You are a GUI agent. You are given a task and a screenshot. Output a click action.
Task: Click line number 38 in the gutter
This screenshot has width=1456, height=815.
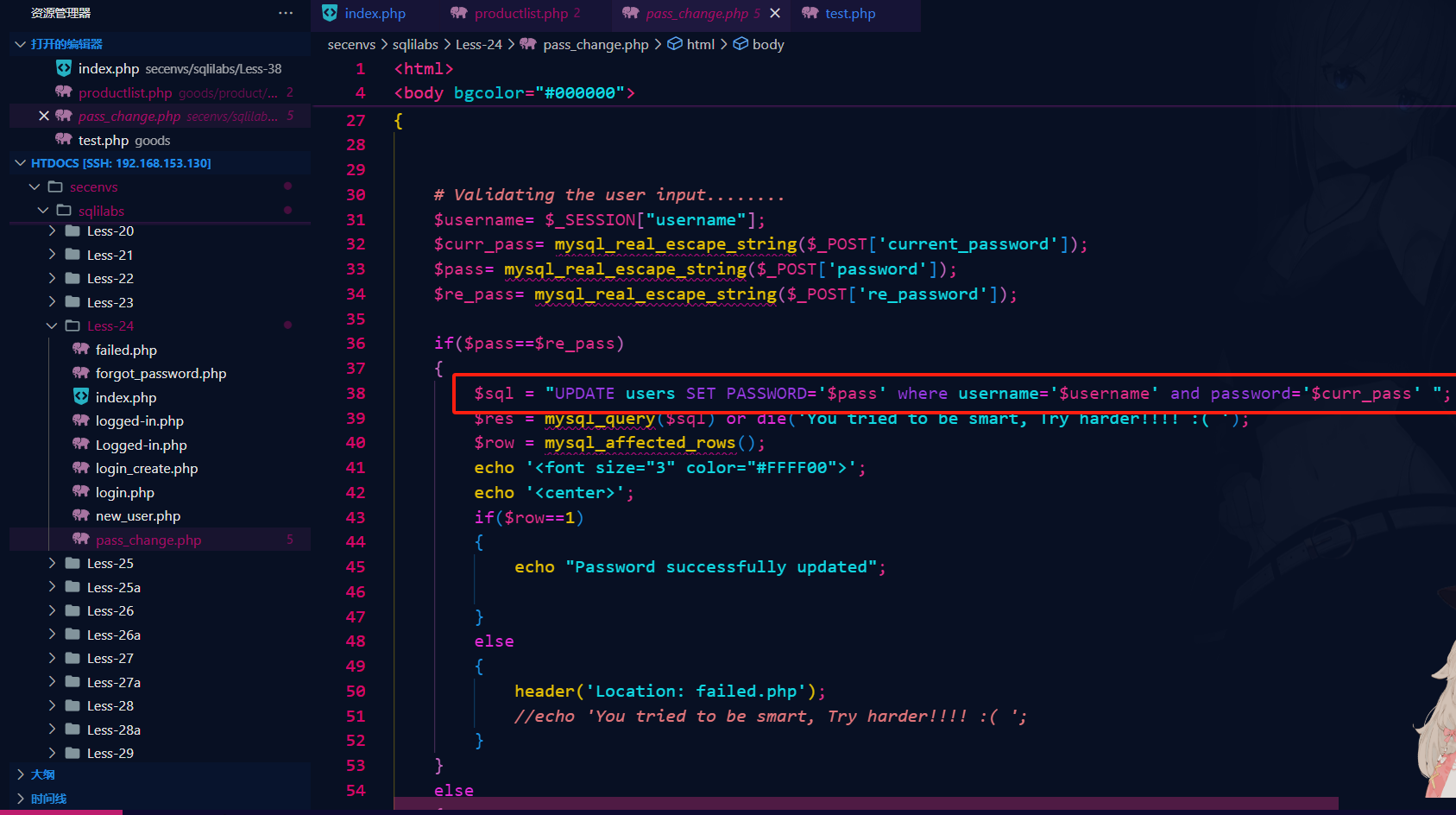coord(356,393)
